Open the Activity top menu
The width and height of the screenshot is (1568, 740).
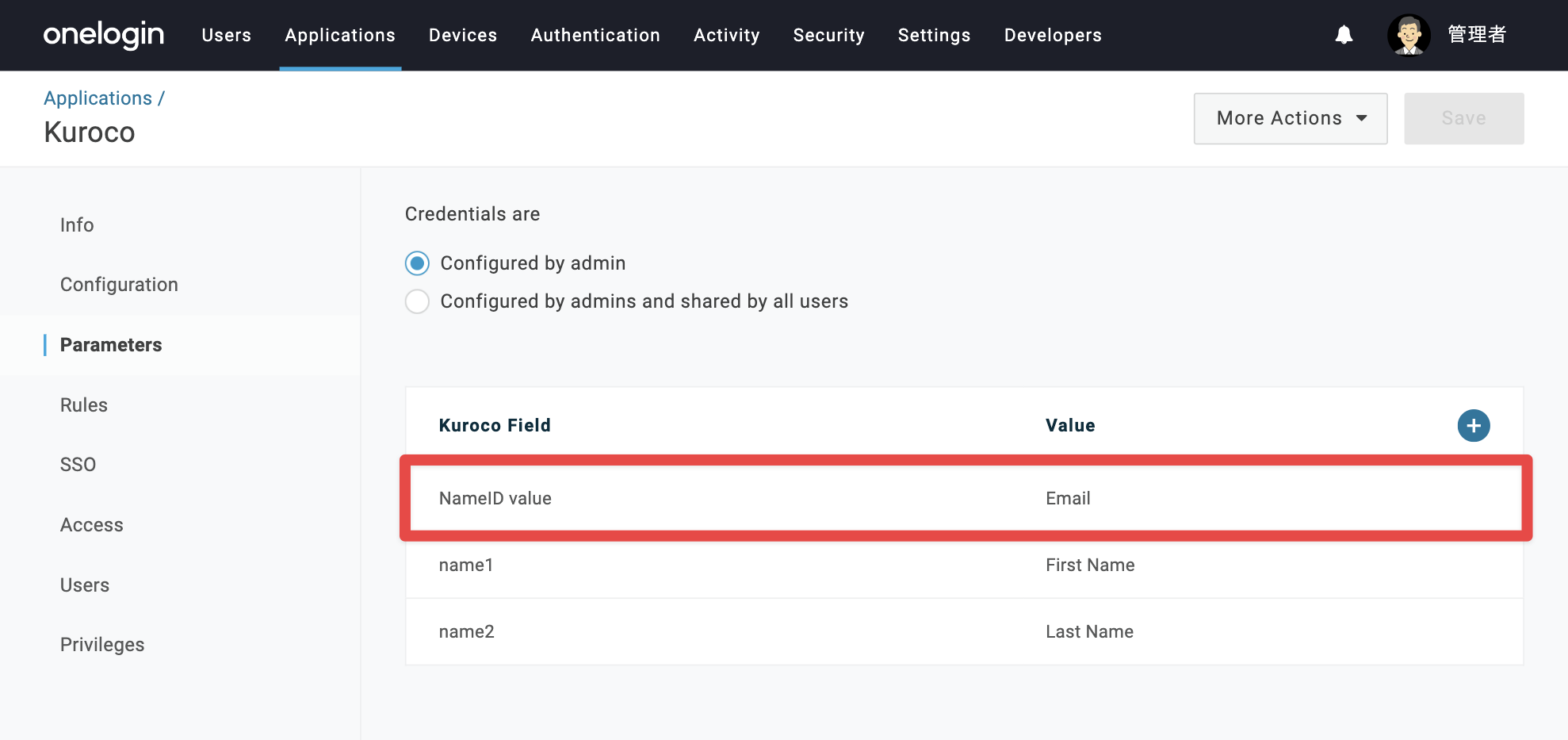click(727, 35)
